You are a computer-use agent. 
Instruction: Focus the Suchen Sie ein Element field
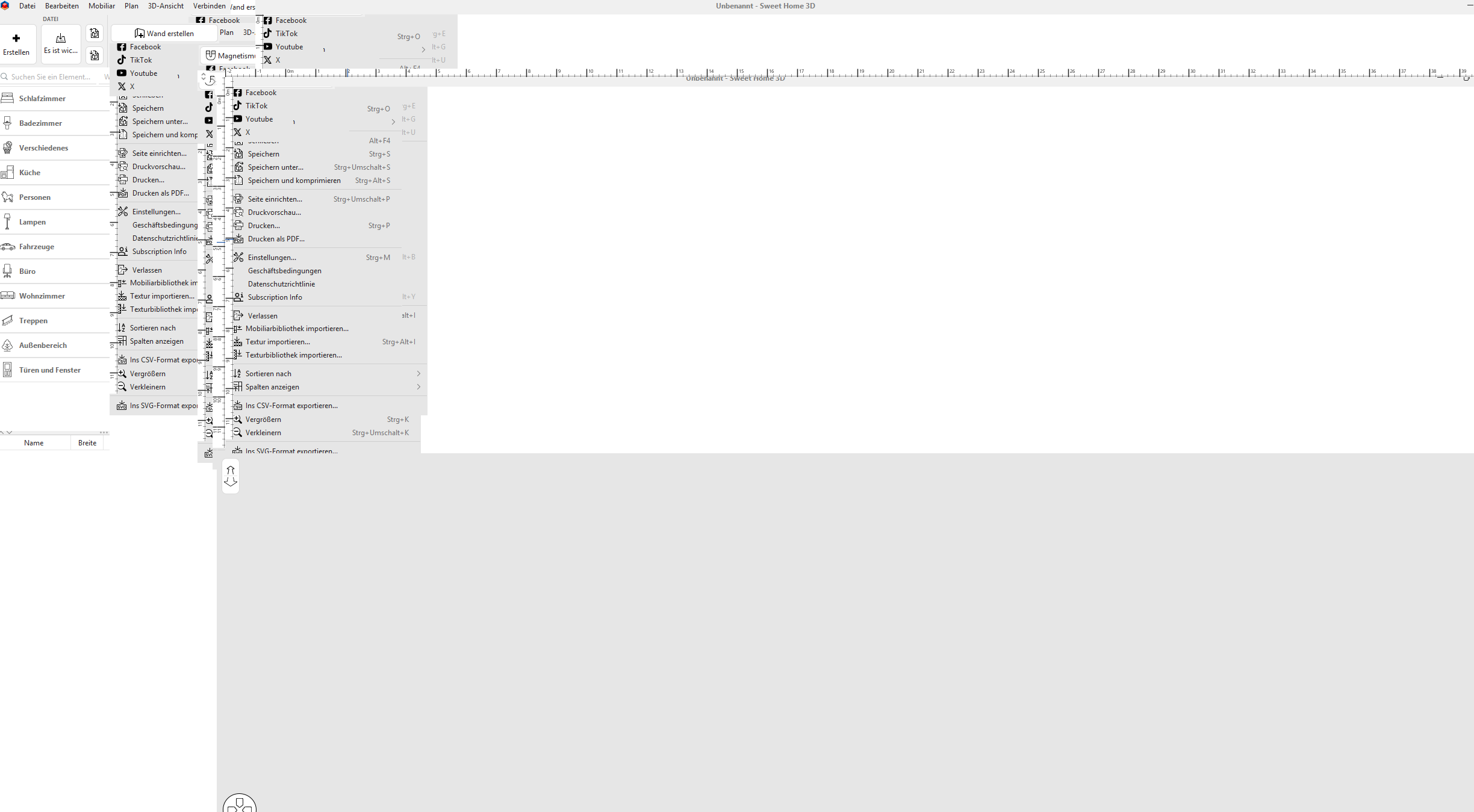point(51,77)
